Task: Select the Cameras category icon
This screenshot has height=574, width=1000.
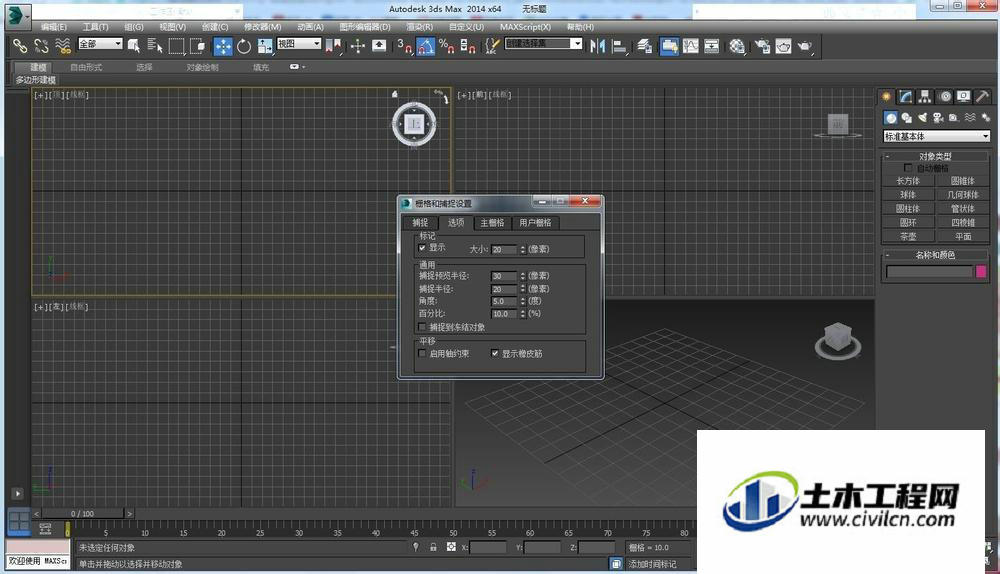Action: pyautogui.click(x=938, y=117)
